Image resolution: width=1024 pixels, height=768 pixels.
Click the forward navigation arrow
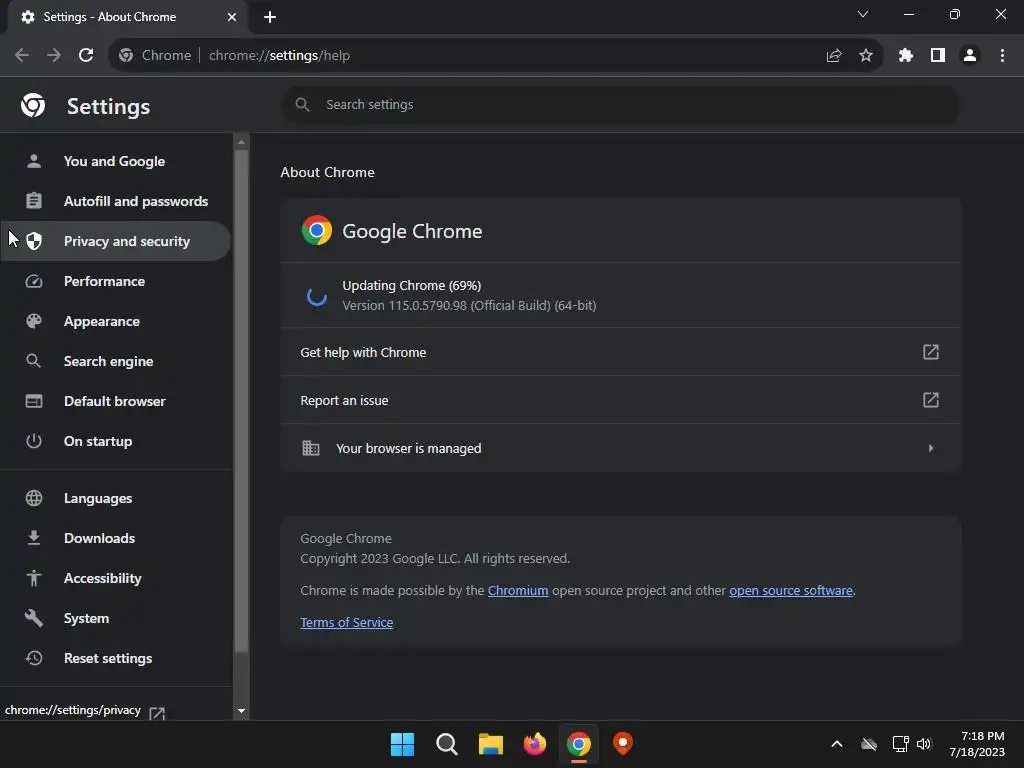[54, 56]
